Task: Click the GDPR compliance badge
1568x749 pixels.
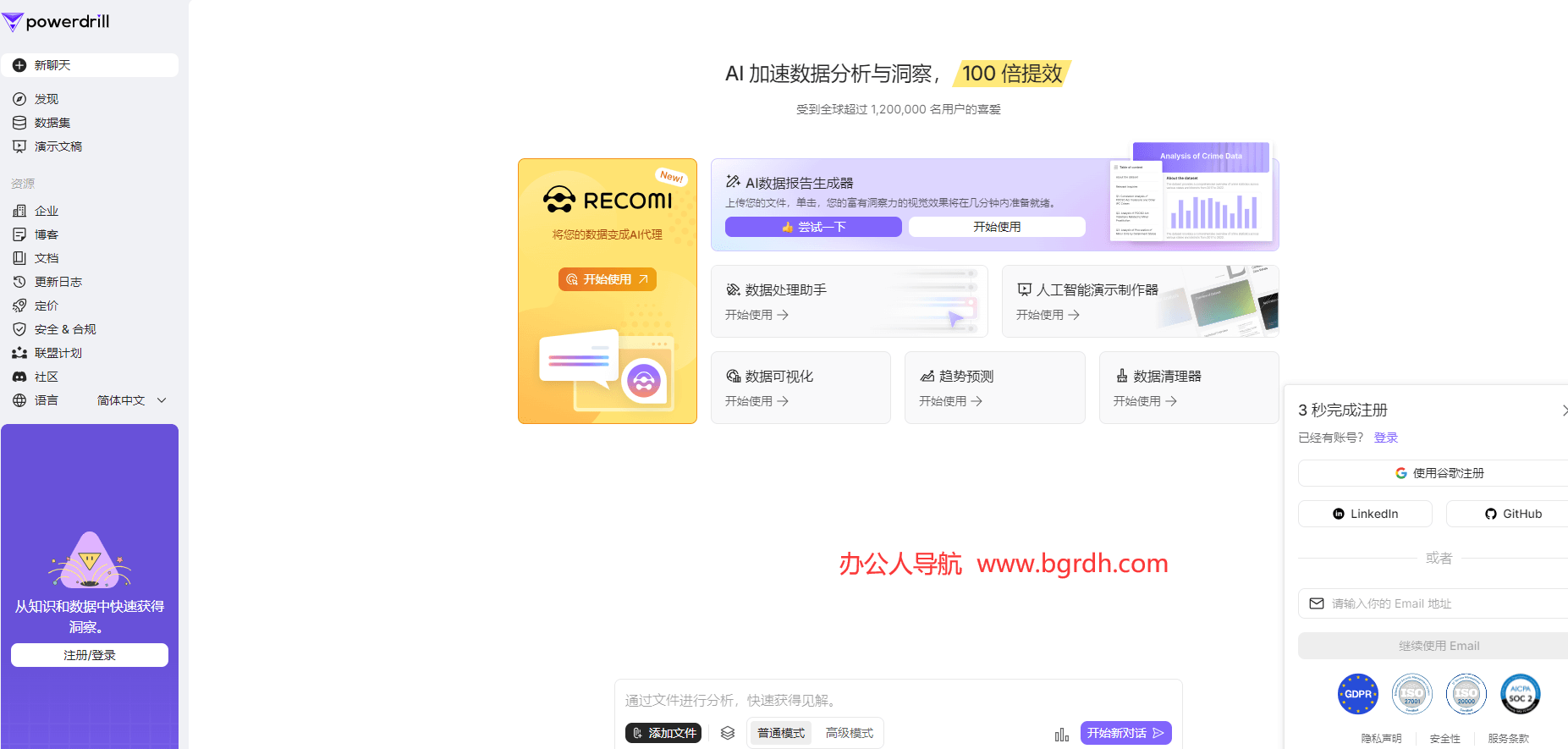Action: coord(1357,694)
